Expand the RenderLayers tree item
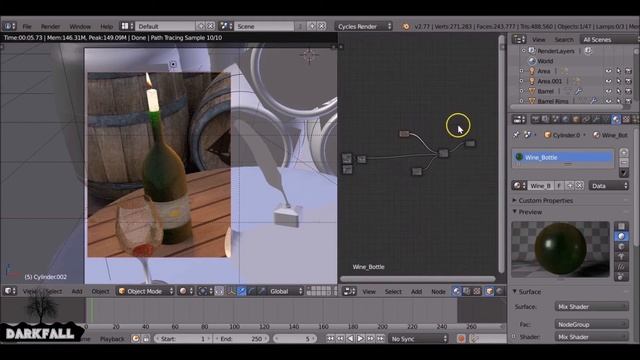This screenshot has width=640, height=360. pos(524,51)
